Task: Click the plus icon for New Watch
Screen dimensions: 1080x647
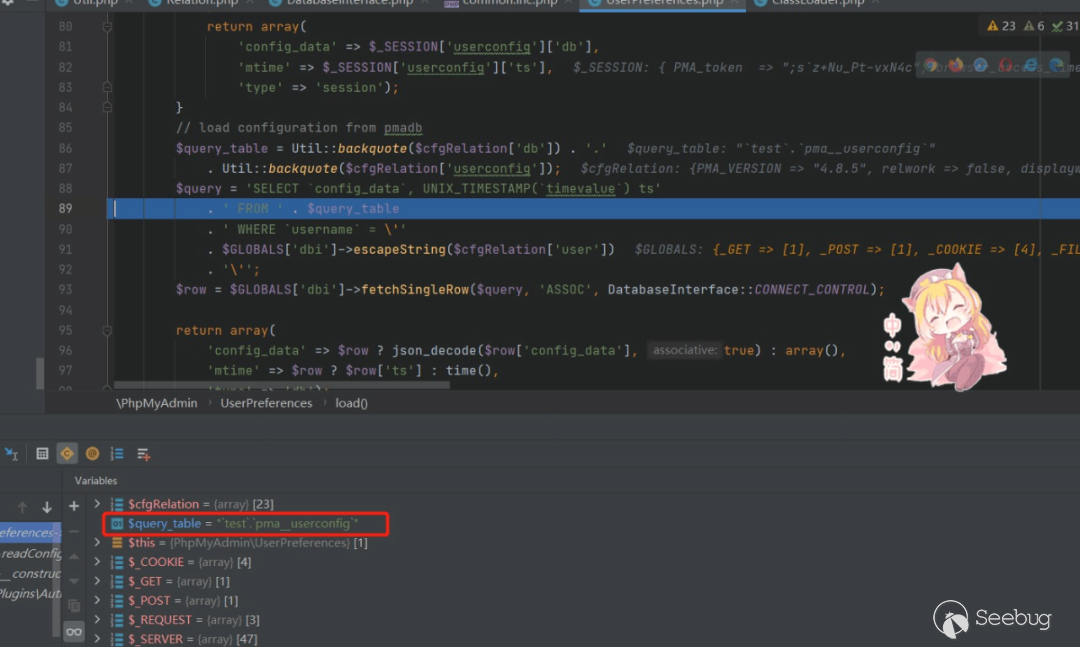Action: [x=74, y=506]
